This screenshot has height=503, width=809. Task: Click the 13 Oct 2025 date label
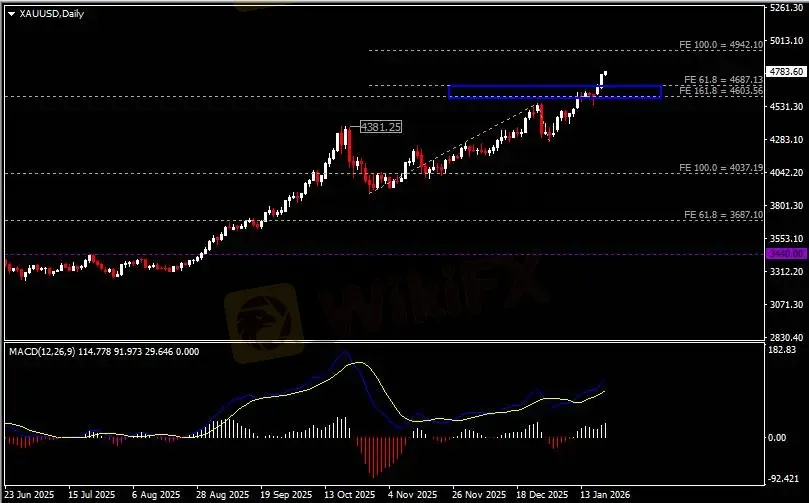tap(350, 495)
